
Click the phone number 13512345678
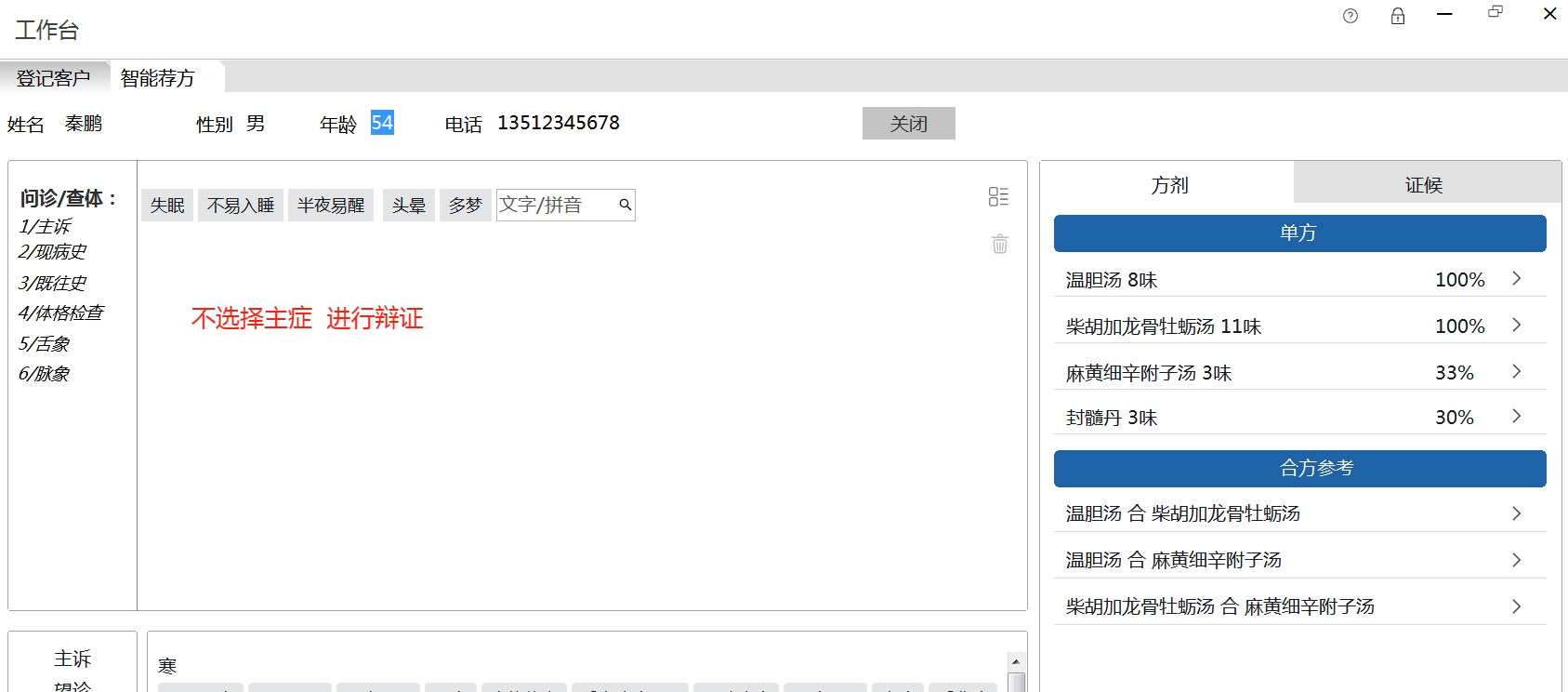click(x=559, y=123)
